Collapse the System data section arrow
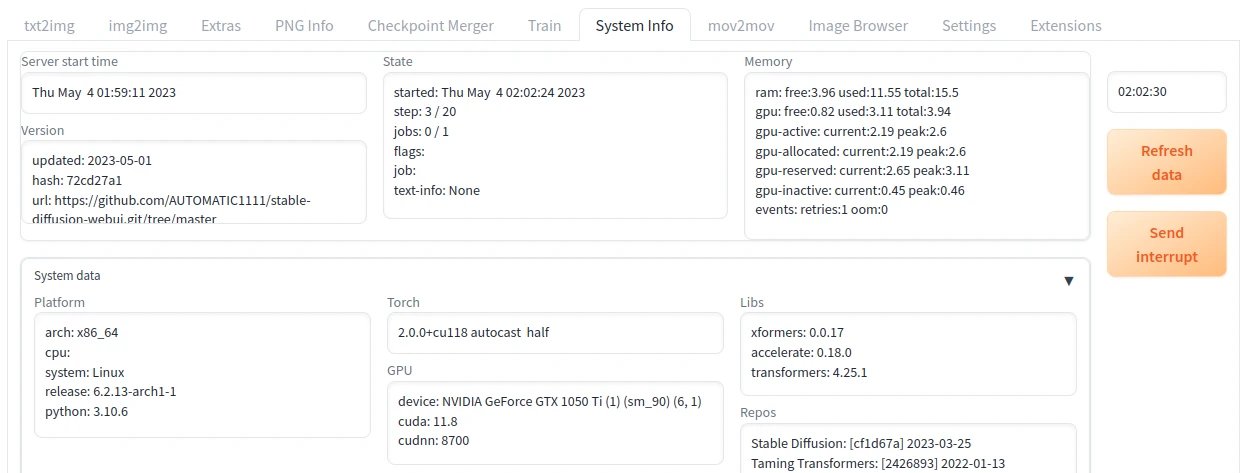Viewport: 1242px width, 473px height. [x=1068, y=281]
